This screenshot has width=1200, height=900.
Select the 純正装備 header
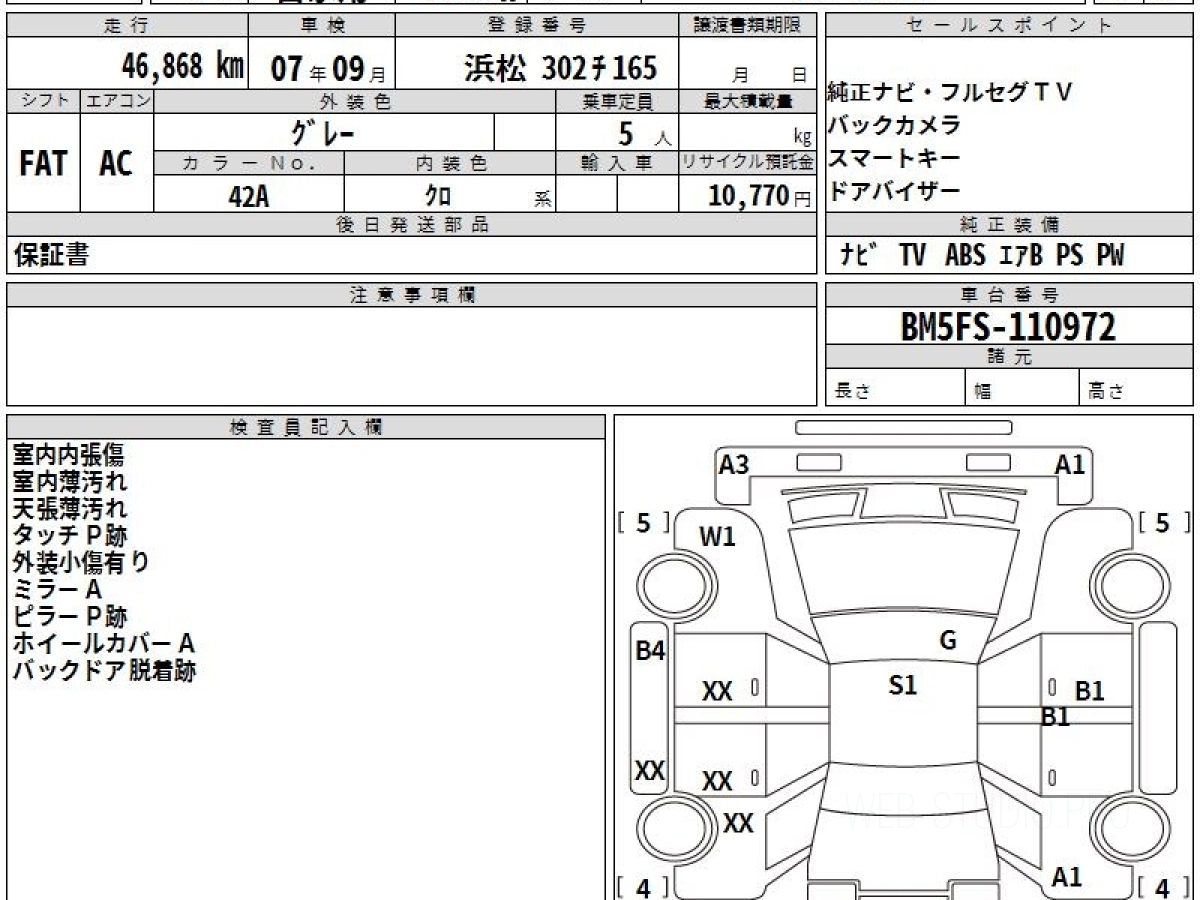[1010, 225]
